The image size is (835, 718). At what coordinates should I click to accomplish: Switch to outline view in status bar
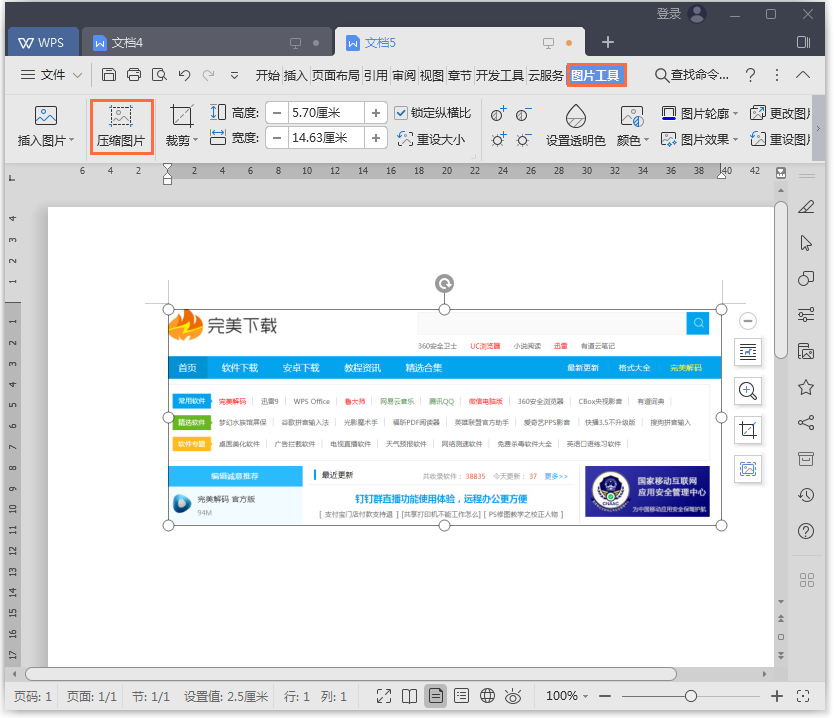(x=462, y=696)
